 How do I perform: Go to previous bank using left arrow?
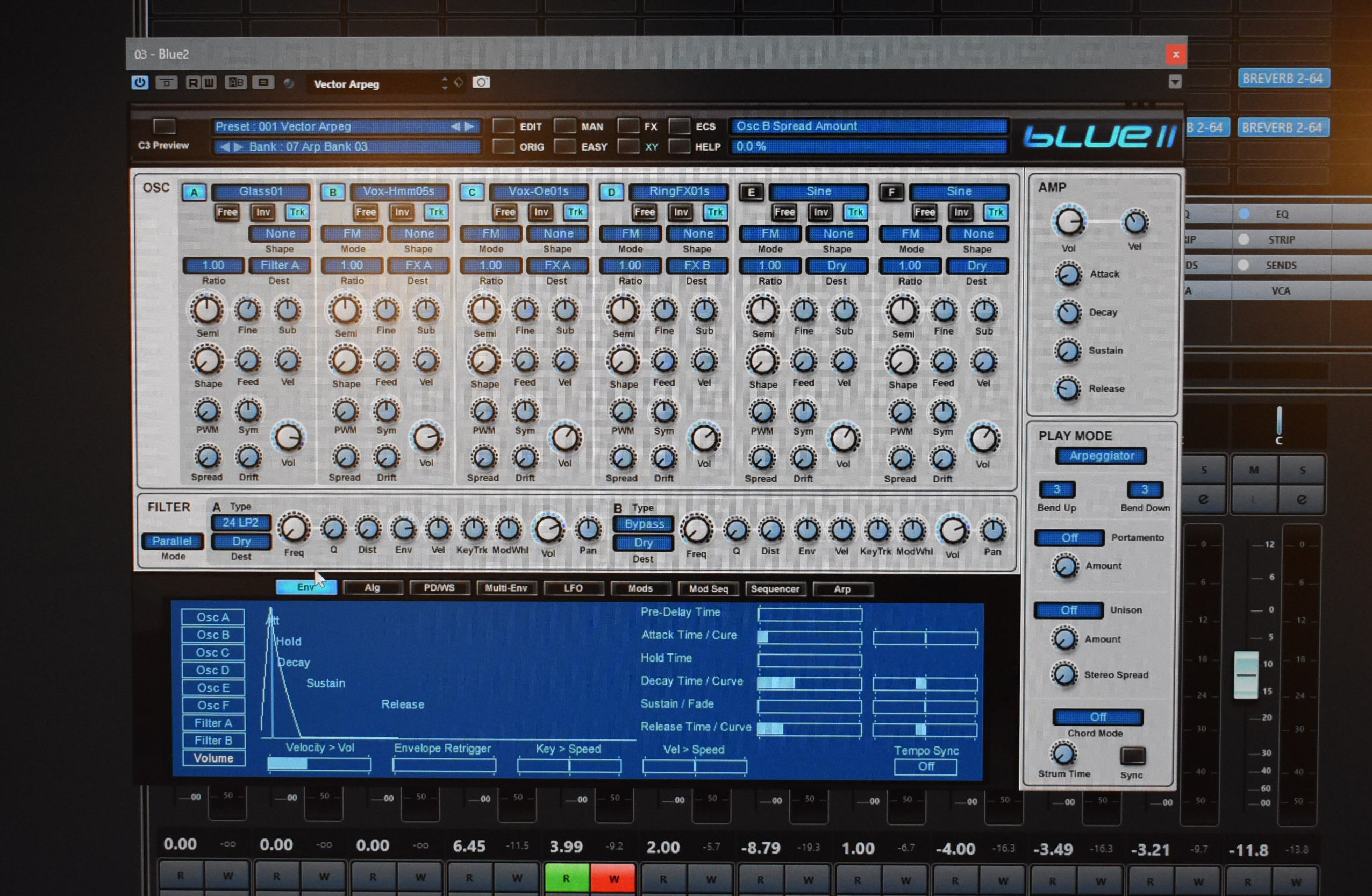[224, 146]
